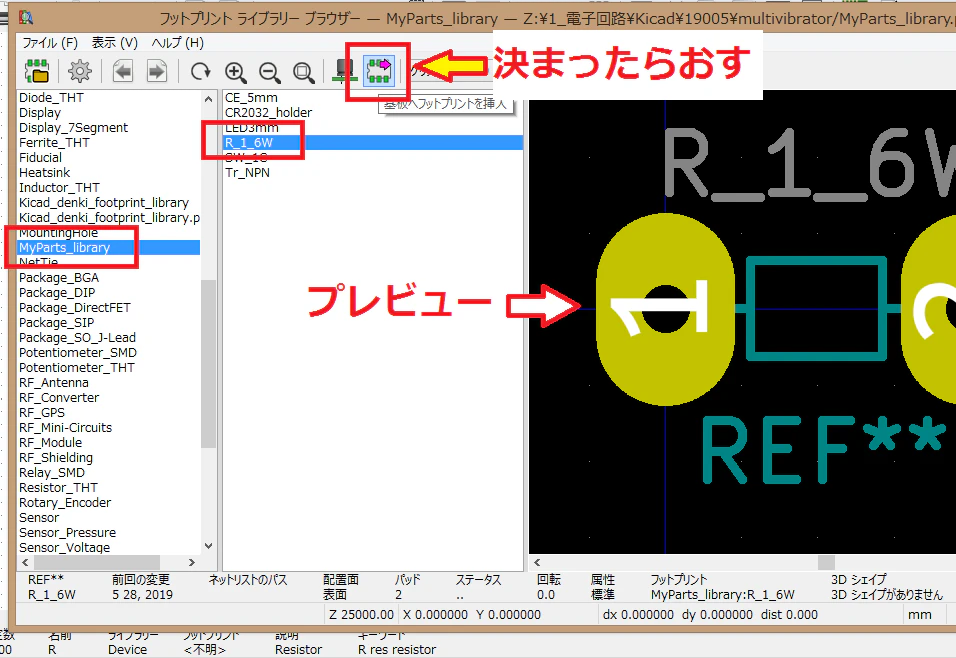The image size is (956, 658).
Task: Select Relay_SMD library
Action: [52, 473]
